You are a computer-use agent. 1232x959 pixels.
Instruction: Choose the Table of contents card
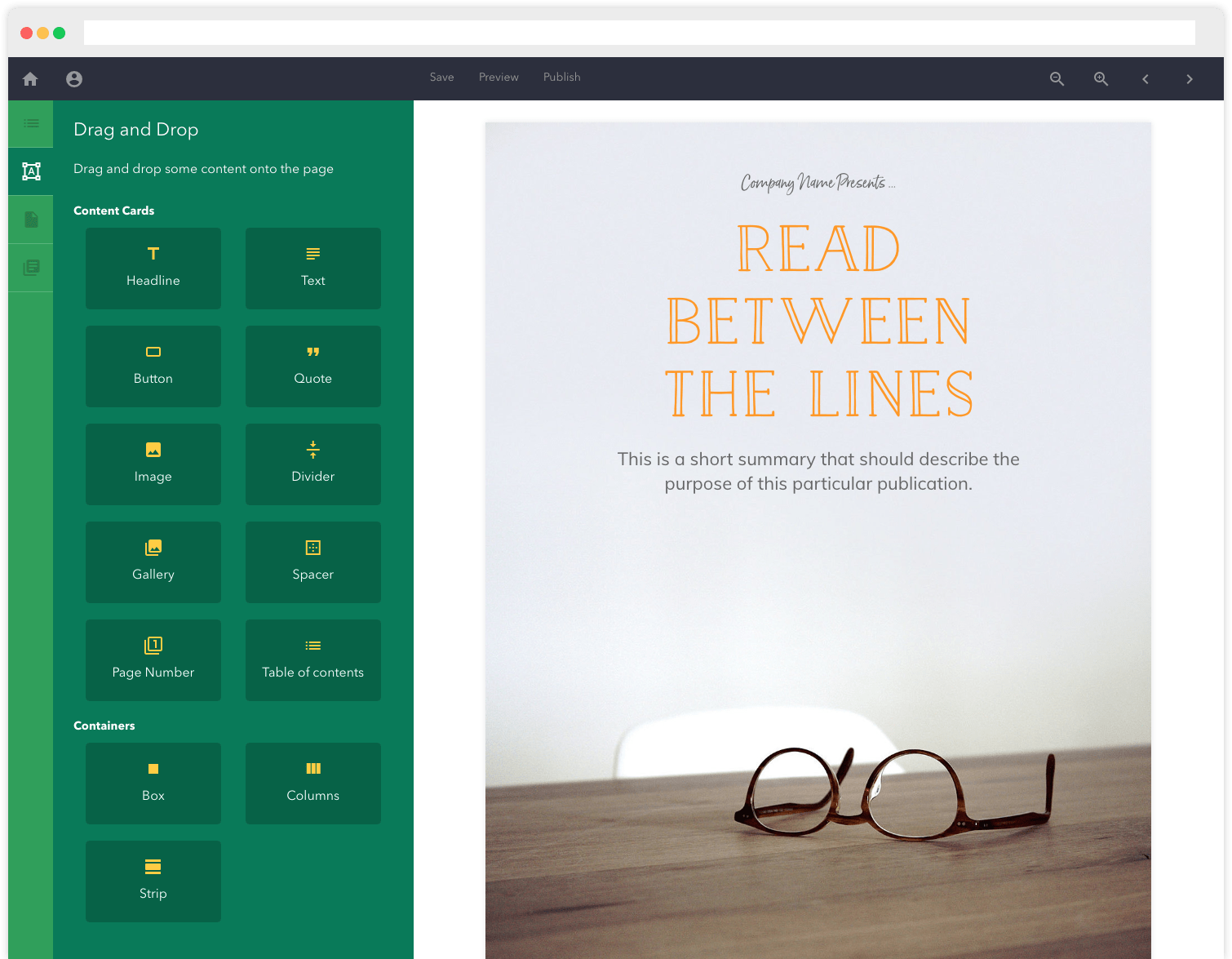(x=313, y=660)
